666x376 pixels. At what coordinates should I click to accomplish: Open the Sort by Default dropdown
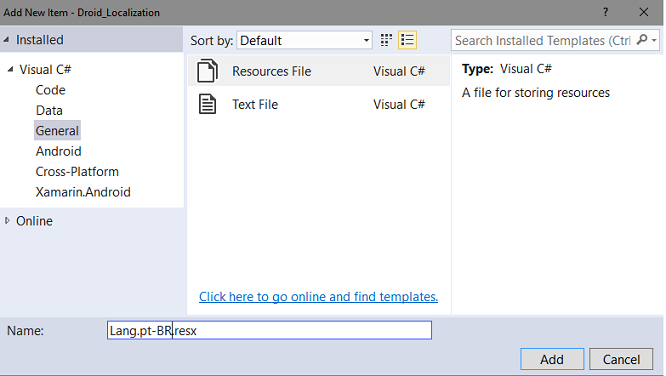click(x=304, y=40)
